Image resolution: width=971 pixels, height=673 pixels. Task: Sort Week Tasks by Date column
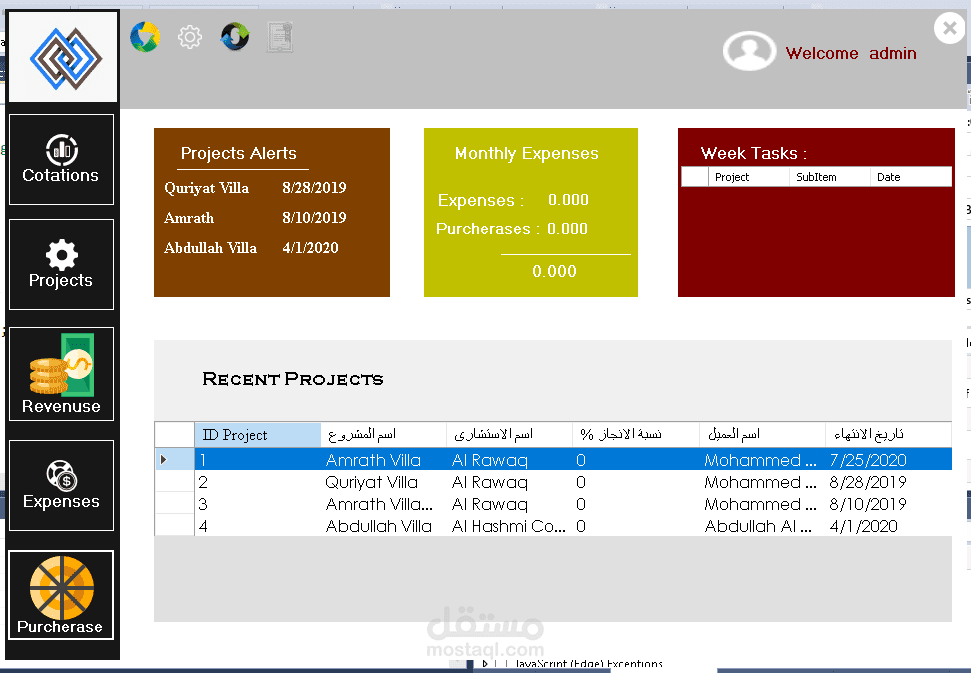point(910,177)
